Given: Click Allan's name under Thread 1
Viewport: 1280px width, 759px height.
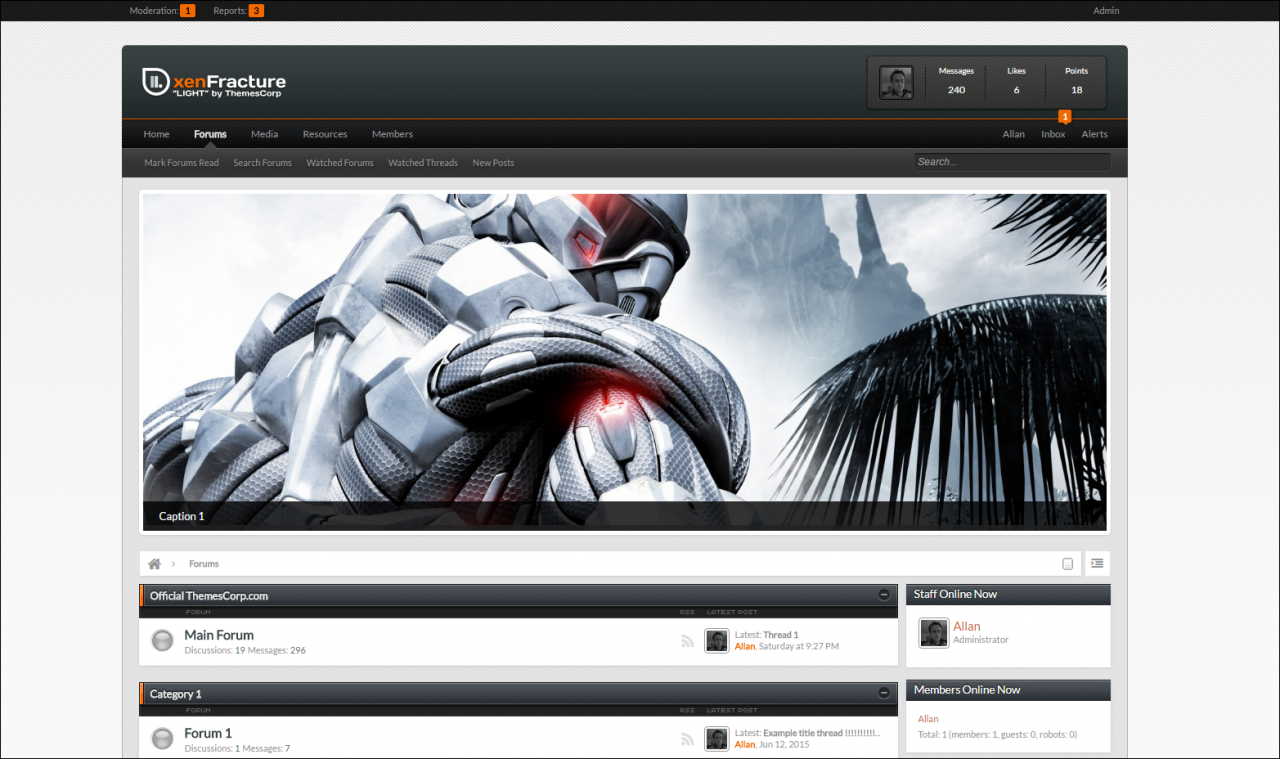Looking at the screenshot, I should pos(745,647).
